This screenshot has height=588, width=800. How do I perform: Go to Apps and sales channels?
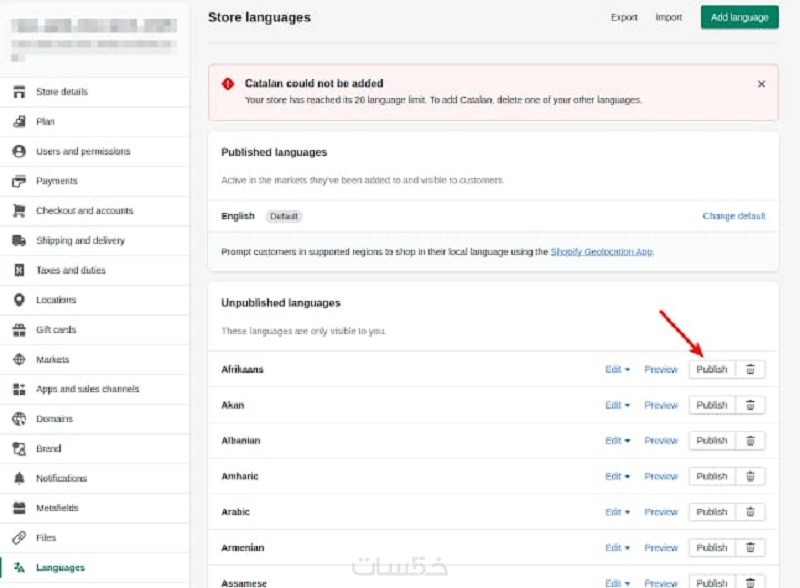click(x=87, y=389)
